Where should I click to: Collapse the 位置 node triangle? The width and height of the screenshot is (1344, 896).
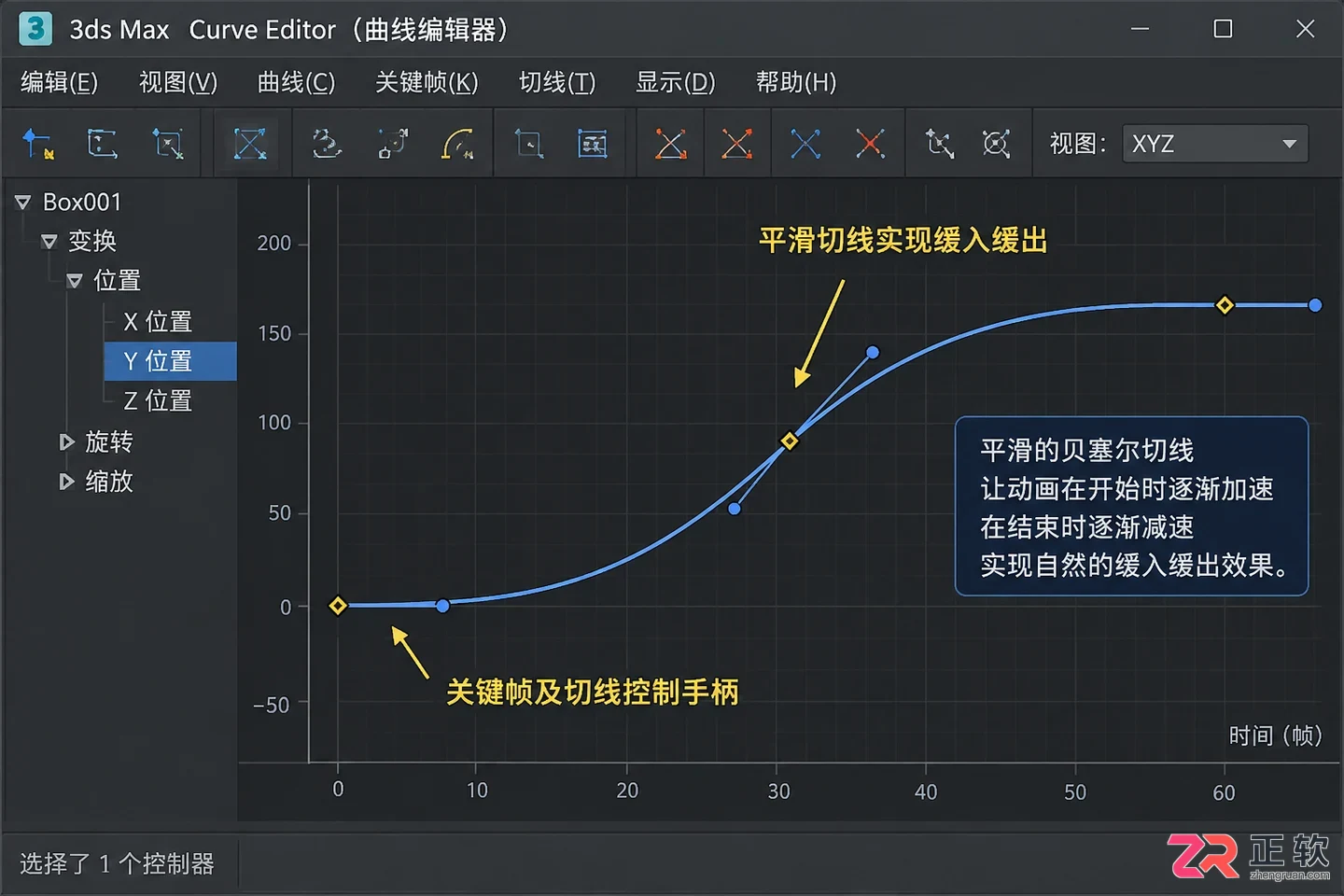tap(75, 280)
